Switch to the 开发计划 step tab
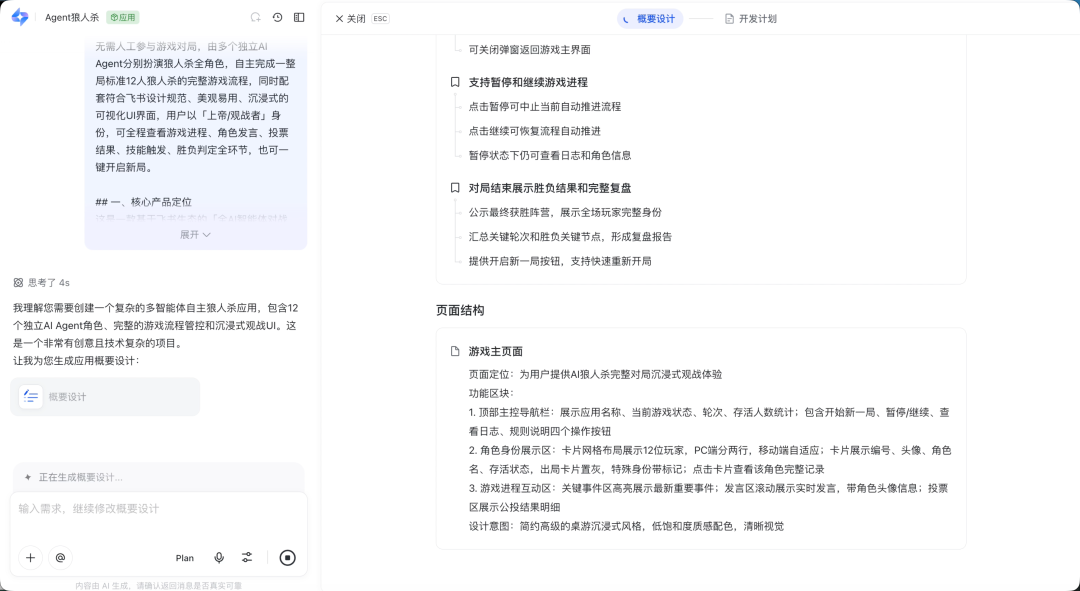This screenshot has height=591, width=1080. [750, 19]
